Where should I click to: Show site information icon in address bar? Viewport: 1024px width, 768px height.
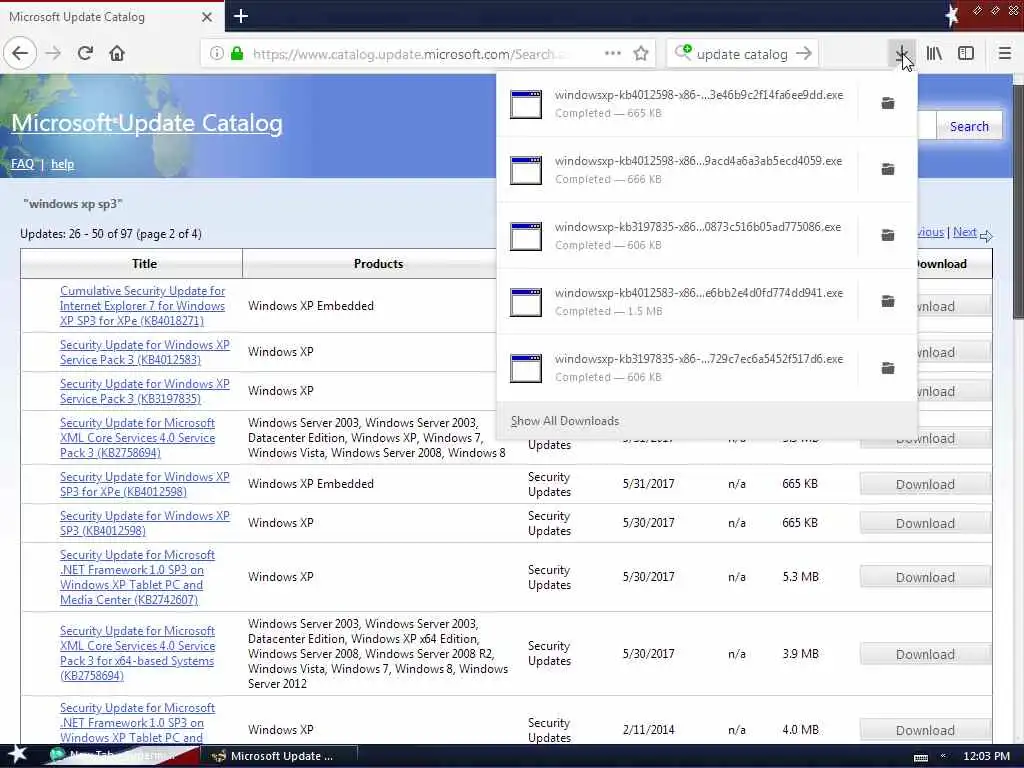(x=217, y=54)
